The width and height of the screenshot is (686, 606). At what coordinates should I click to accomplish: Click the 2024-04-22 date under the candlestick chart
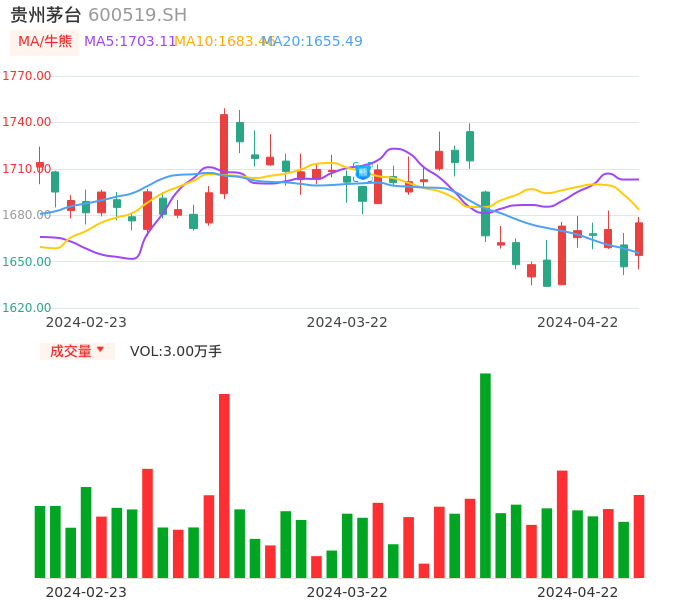[x=578, y=322]
